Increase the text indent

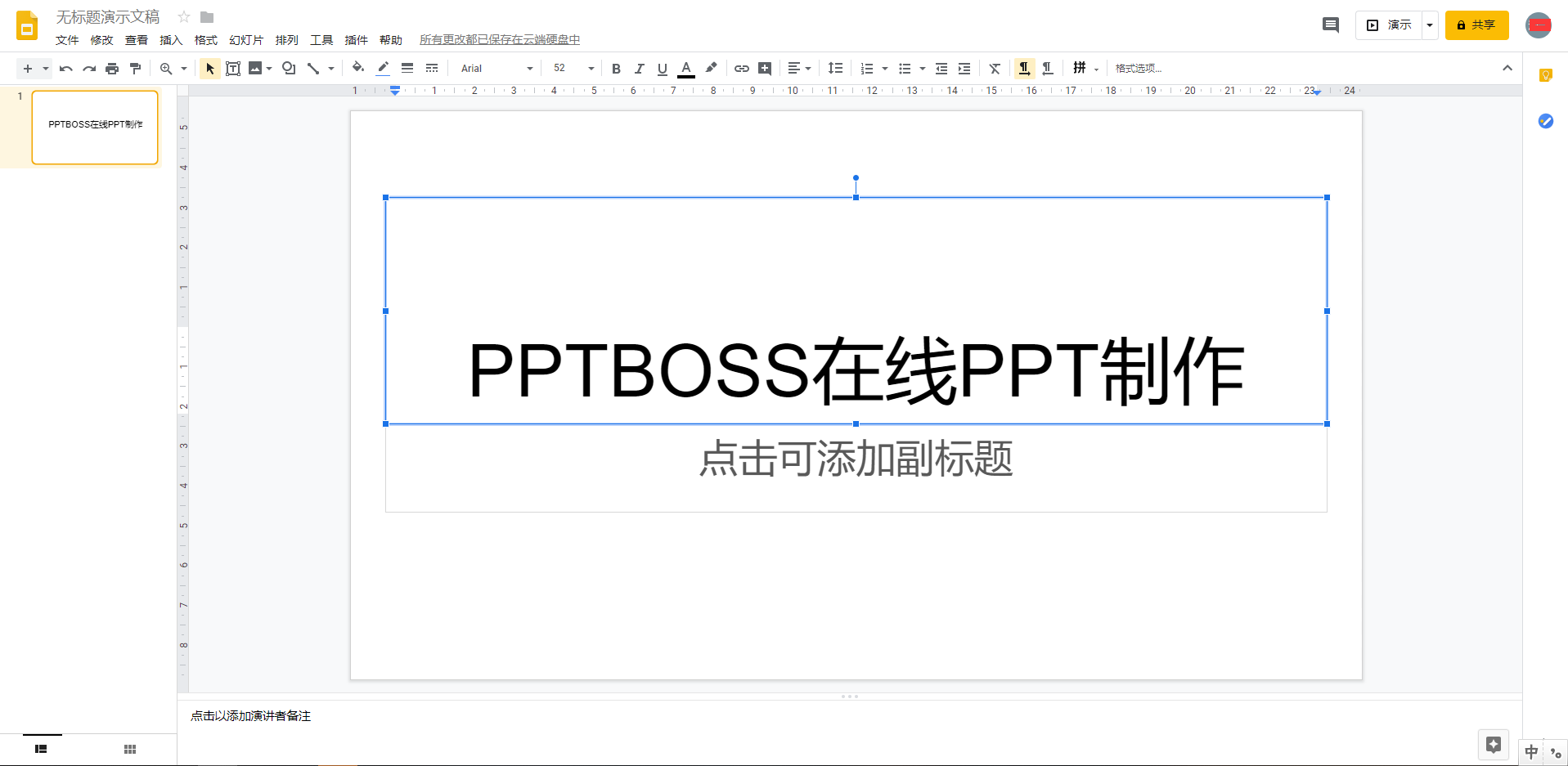pos(964,69)
